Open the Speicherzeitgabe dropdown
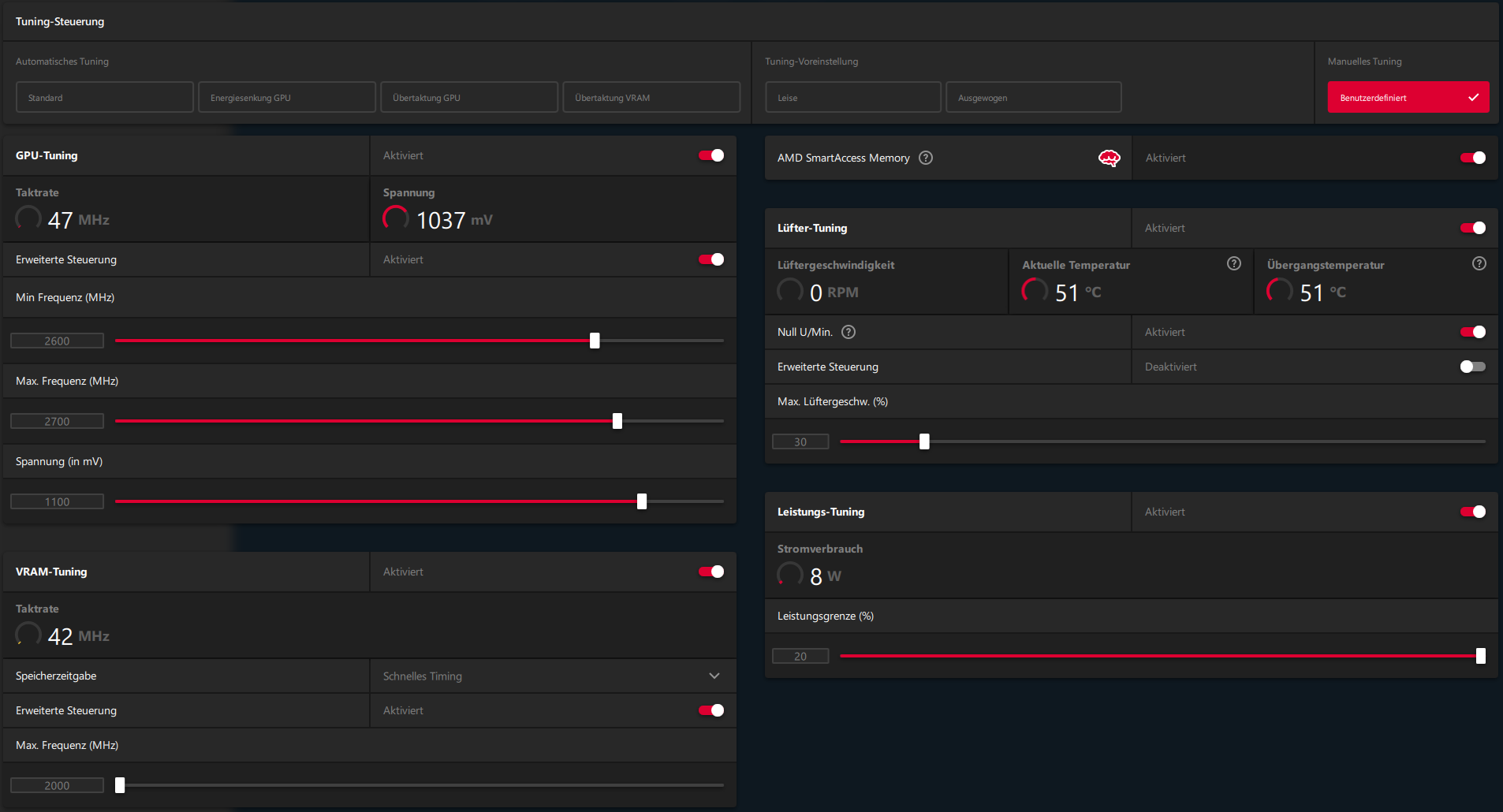Screen dimensions: 1503x812 pos(553,676)
